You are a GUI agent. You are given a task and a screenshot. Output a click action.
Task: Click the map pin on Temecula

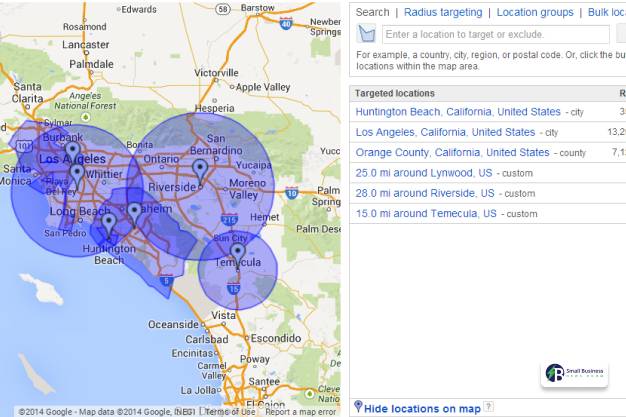pos(238,257)
